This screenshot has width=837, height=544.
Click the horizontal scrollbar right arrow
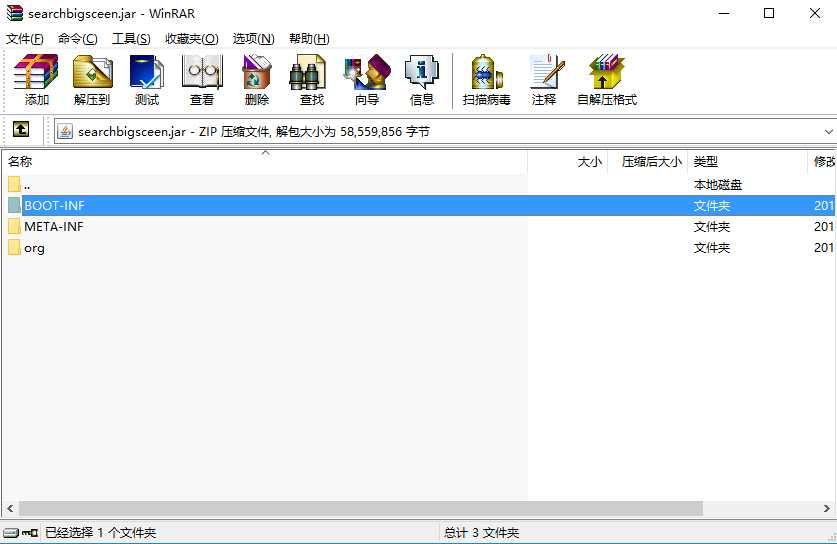(x=827, y=508)
